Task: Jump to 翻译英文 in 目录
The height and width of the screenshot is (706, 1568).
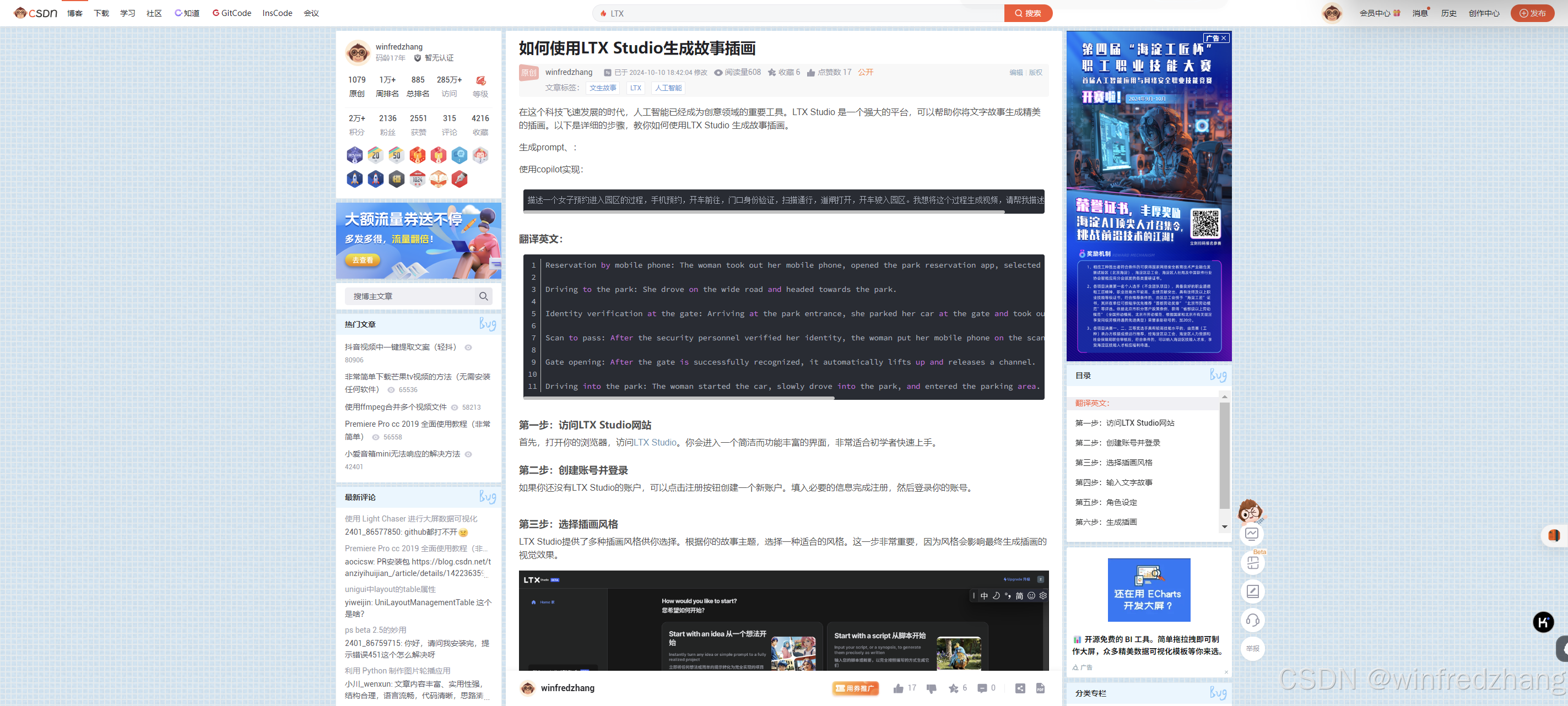Action: pos(1092,403)
